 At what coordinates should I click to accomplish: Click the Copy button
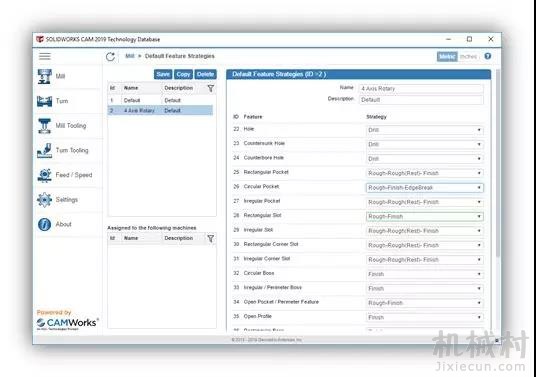tap(183, 74)
